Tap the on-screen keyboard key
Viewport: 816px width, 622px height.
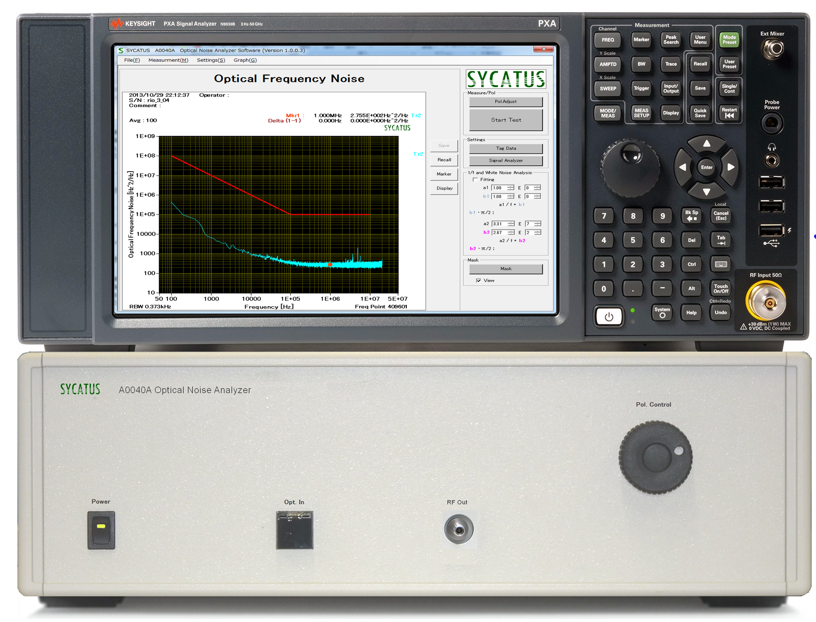point(721,264)
